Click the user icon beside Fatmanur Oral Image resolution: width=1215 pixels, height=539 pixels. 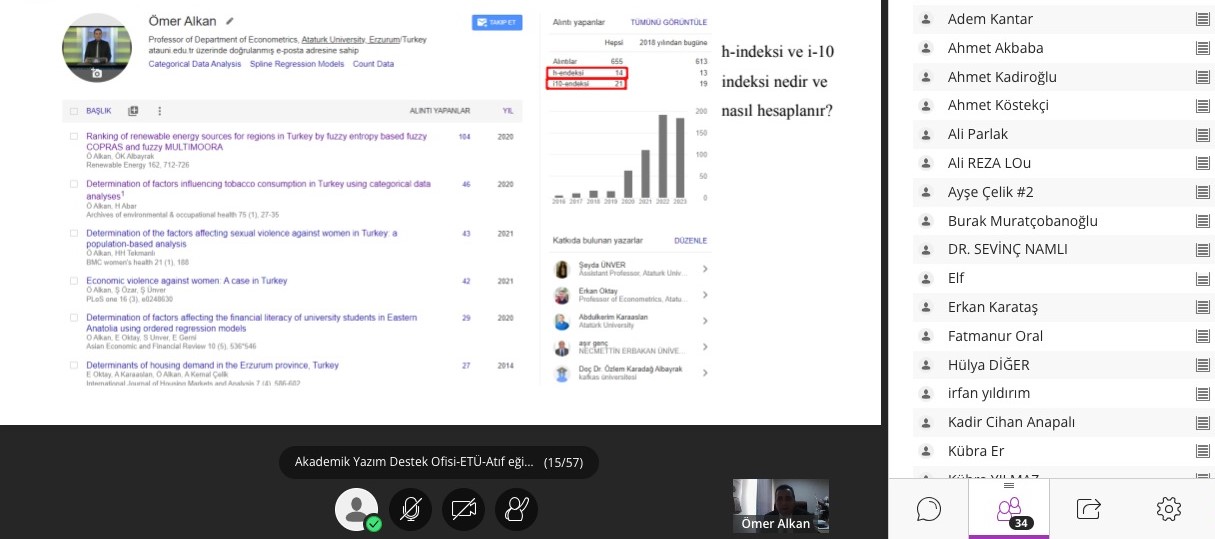click(926, 336)
